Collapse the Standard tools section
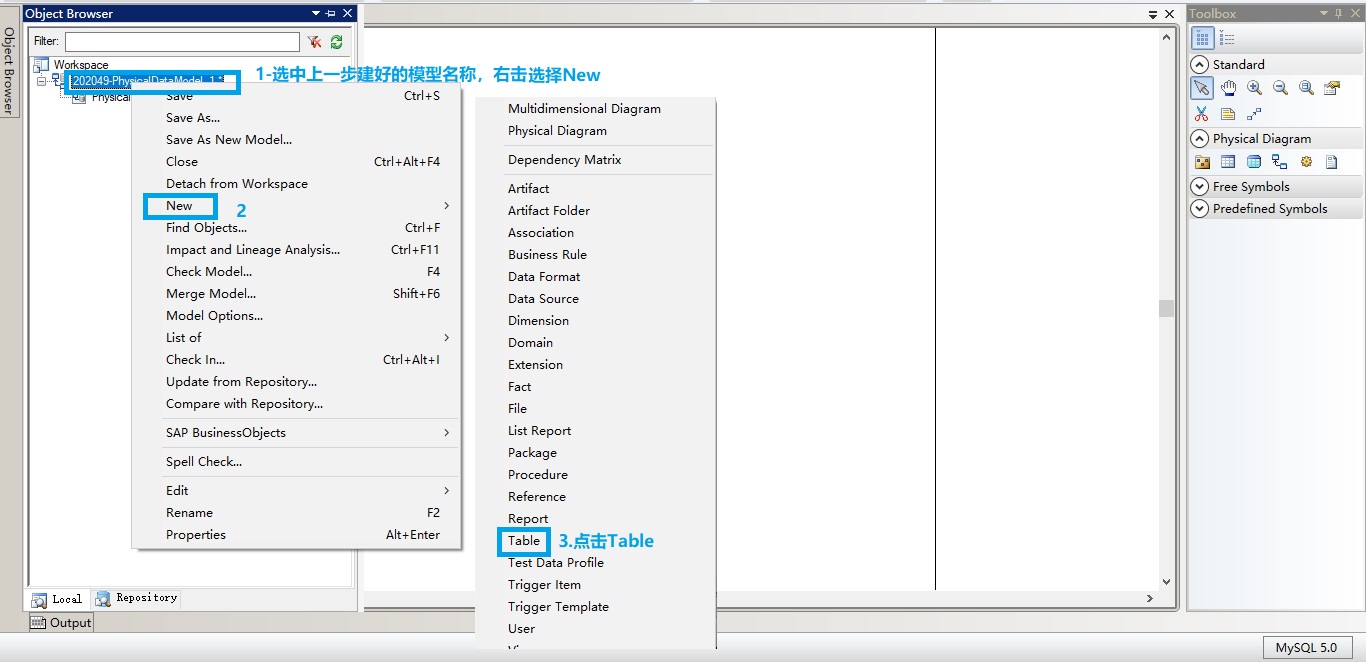This screenshot has height=662, width=1366. [1200, 64]
